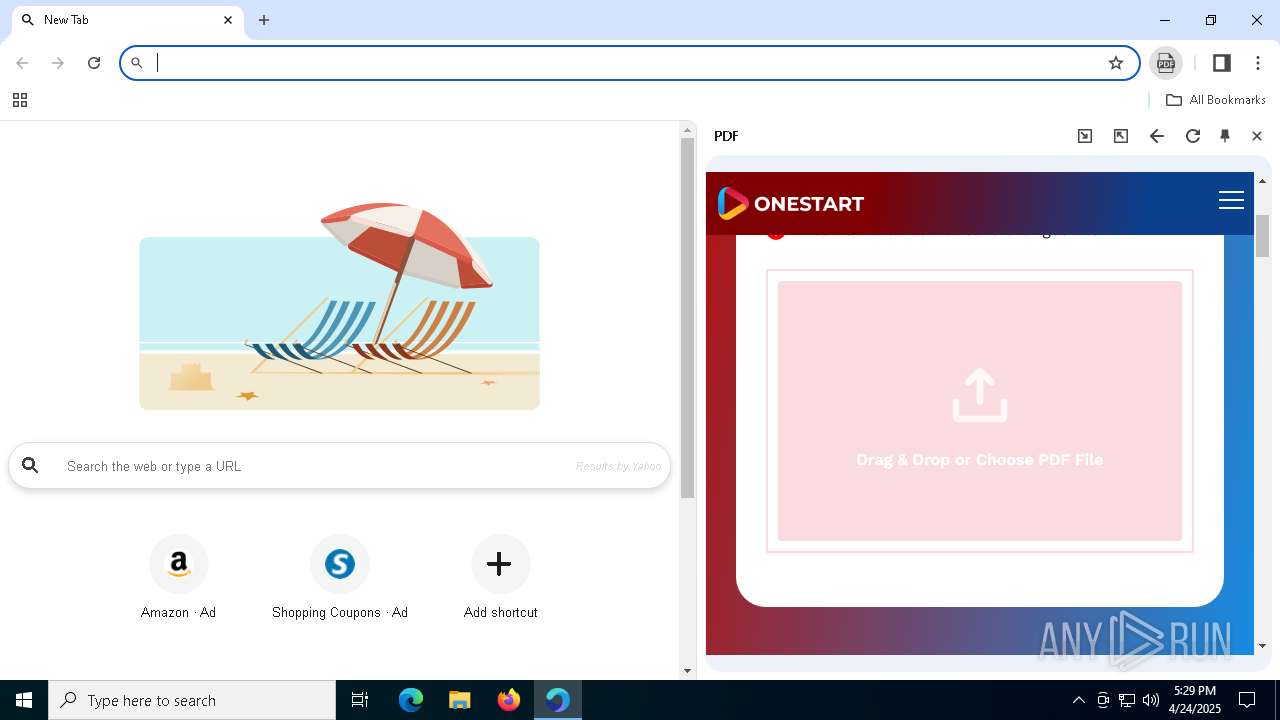Viewport: 1280px width, 720px height.
Task: Pin the PDF side panel
Action: (1225, 136)
